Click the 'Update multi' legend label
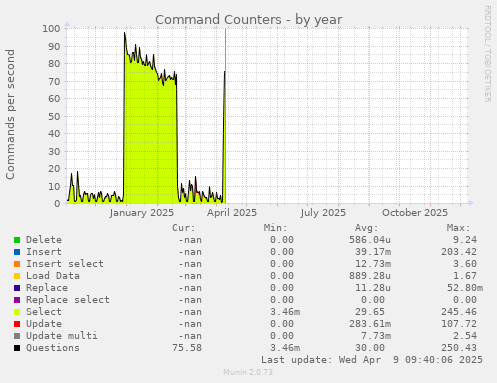 (62, 336)
